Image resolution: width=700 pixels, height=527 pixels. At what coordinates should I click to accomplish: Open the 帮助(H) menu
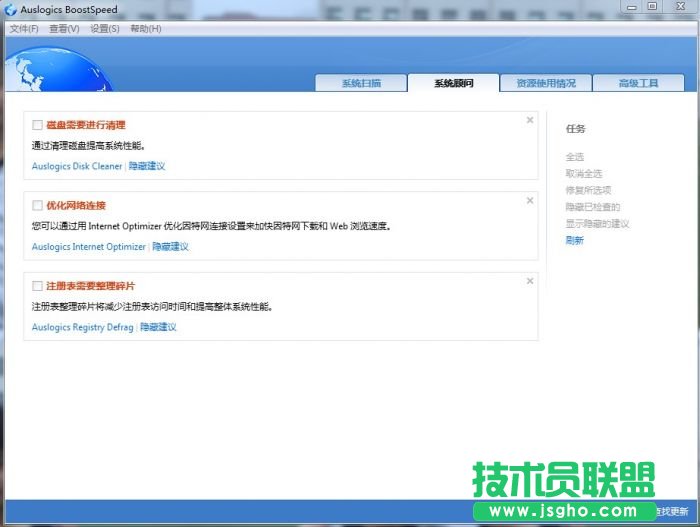[x=146, y=29]
